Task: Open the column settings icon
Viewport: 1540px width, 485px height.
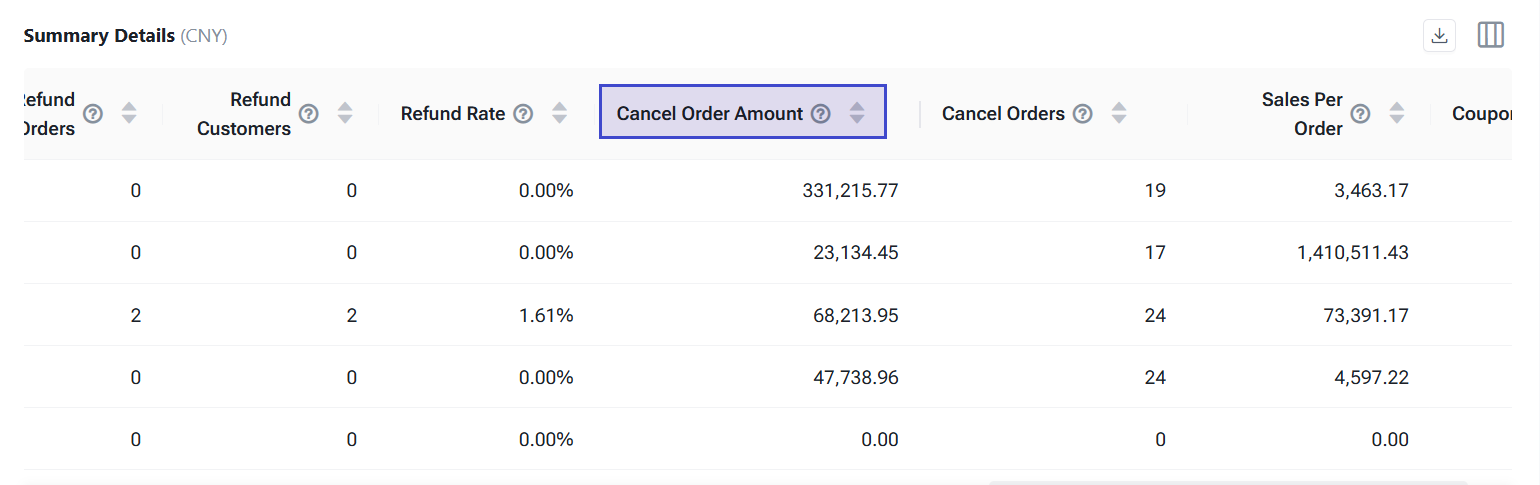Action: click(1490, 36)
